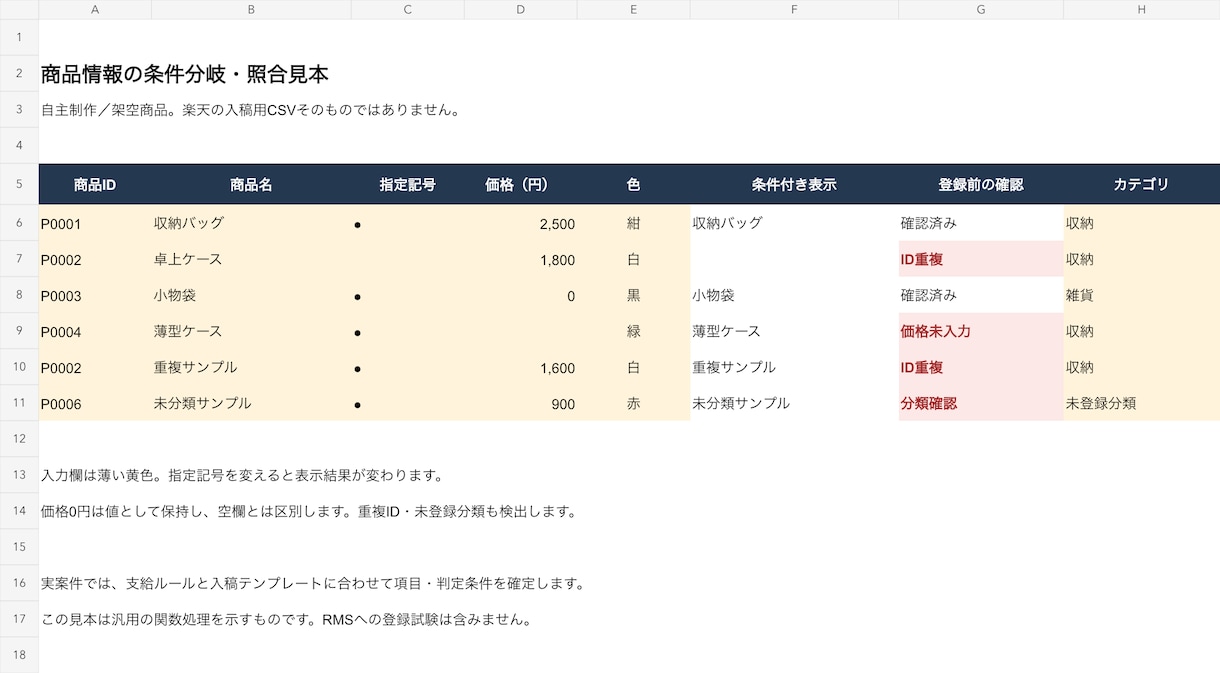The width and height of the screenshot is (1220, 673).
Task: Select price cell 0 in 小物袋 row
Action: tap(521, 295)
